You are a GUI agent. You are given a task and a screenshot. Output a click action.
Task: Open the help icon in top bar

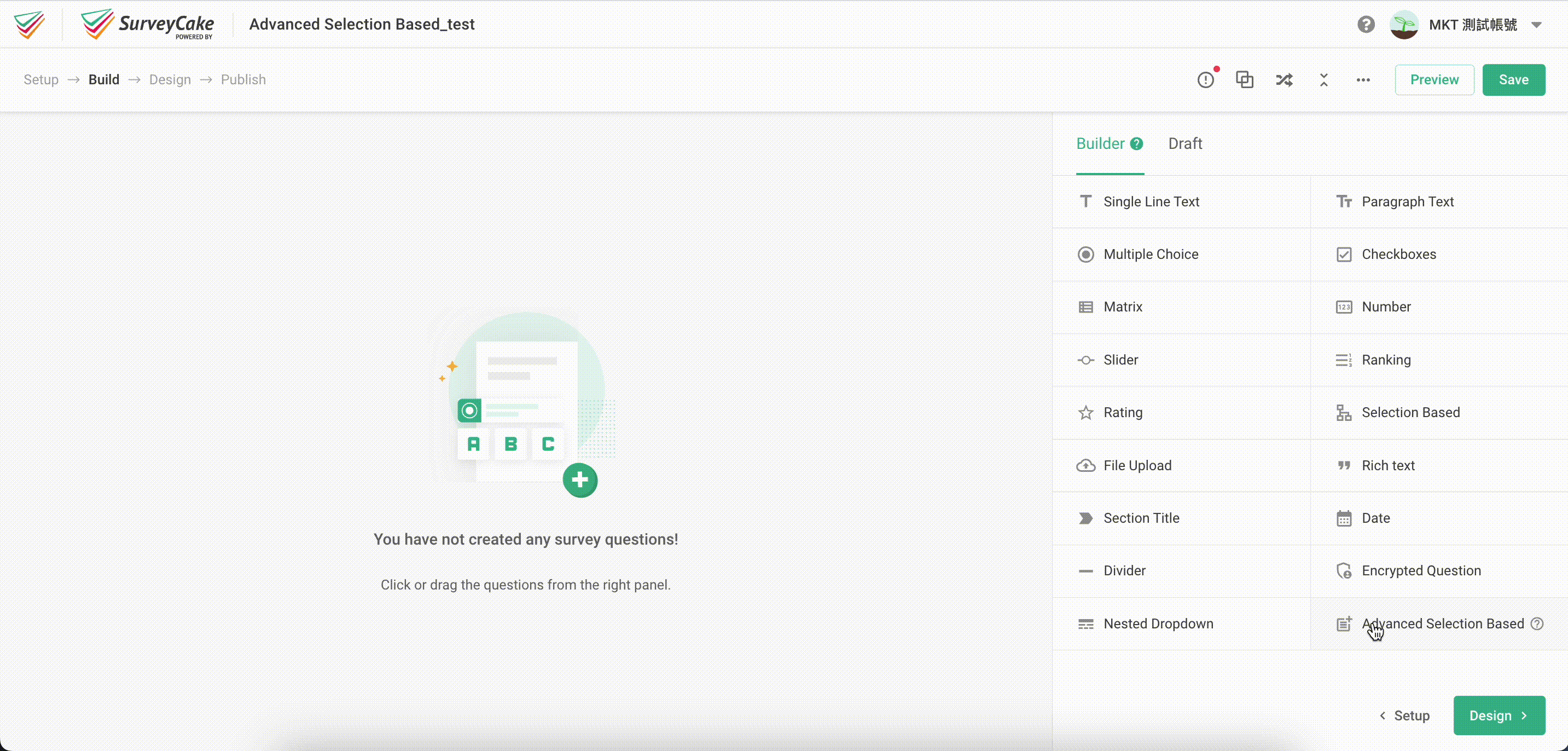pyautogui.click(x=1366, y=25)
